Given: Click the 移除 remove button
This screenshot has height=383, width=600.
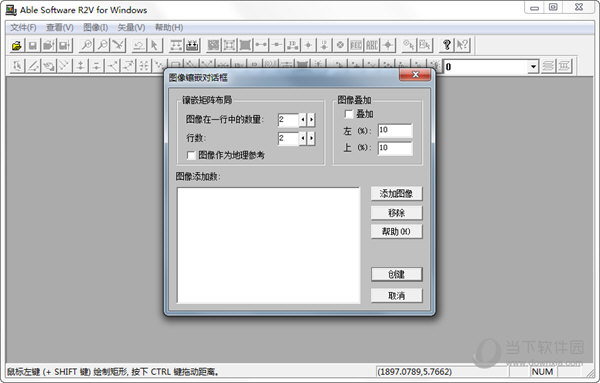Looking at the screenshot, I should pyautogui.click(x=396, y=213).
